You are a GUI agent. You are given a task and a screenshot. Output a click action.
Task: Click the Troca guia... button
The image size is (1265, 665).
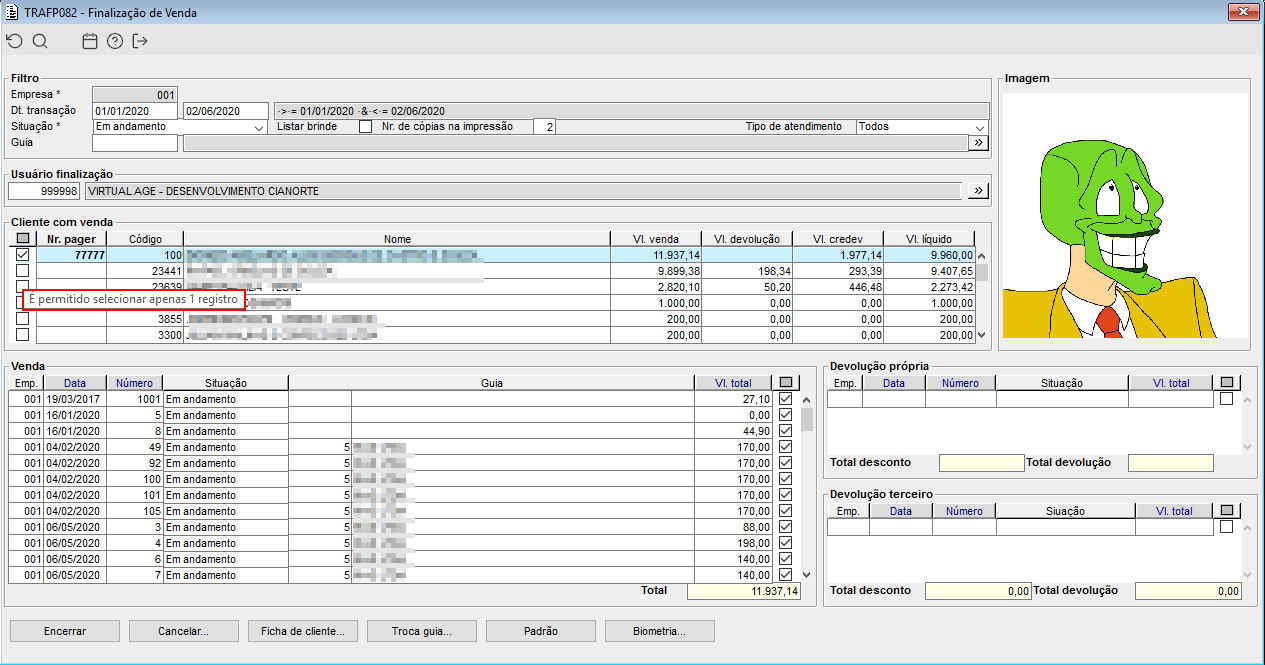pyautogui.click(x=422, y=631)
